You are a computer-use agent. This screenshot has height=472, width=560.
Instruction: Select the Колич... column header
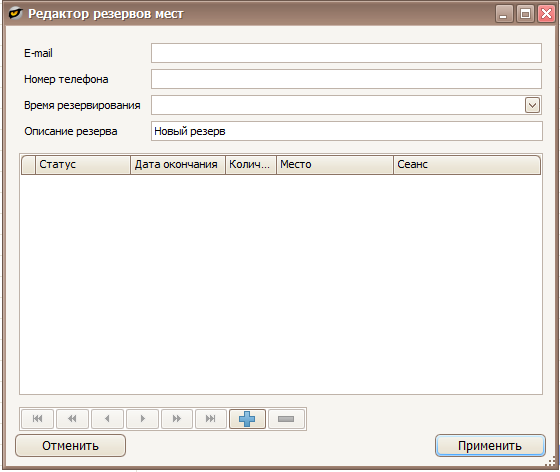tap(251, 165)
